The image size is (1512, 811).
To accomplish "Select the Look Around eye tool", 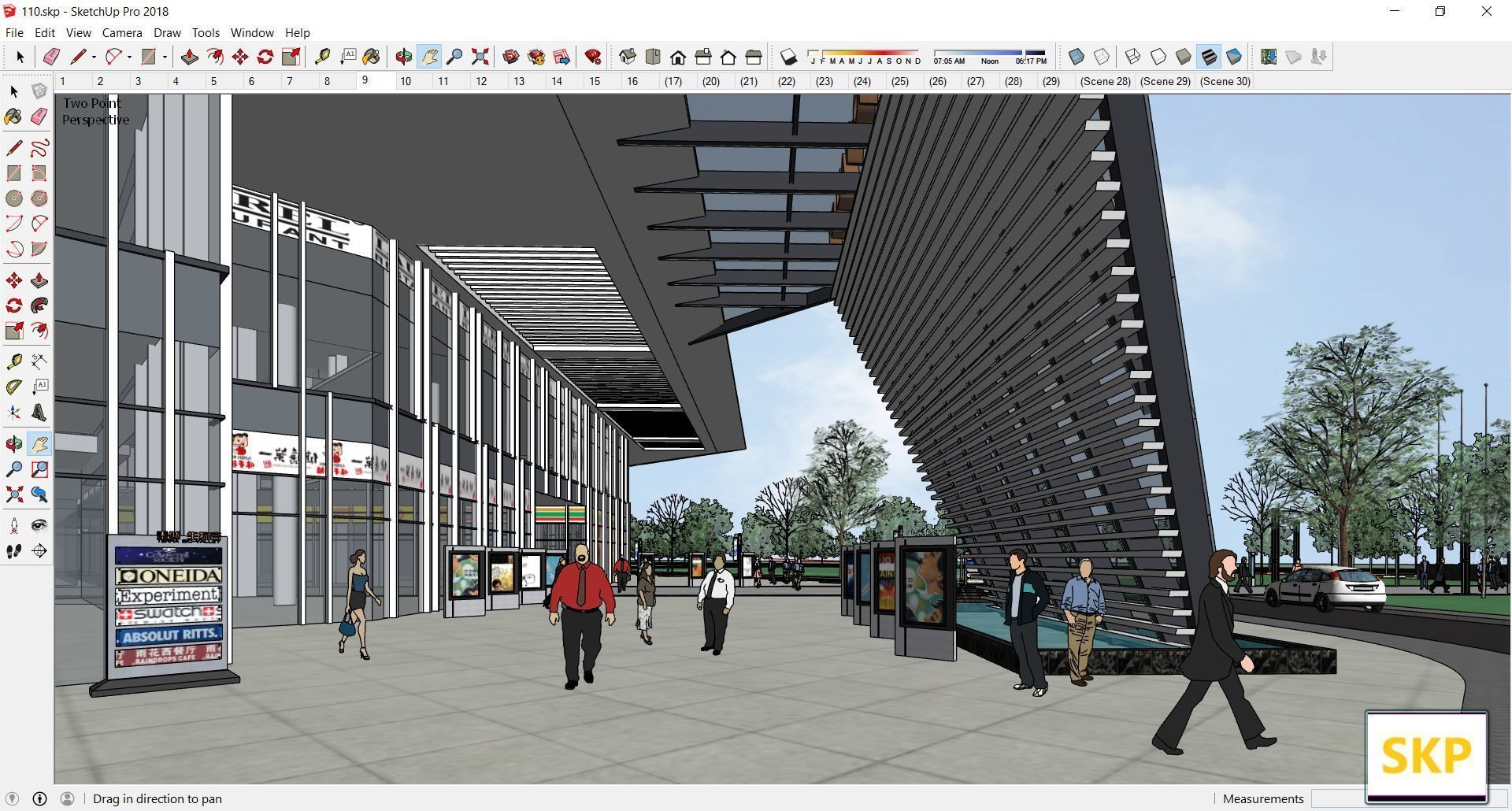I will (39, 526).
